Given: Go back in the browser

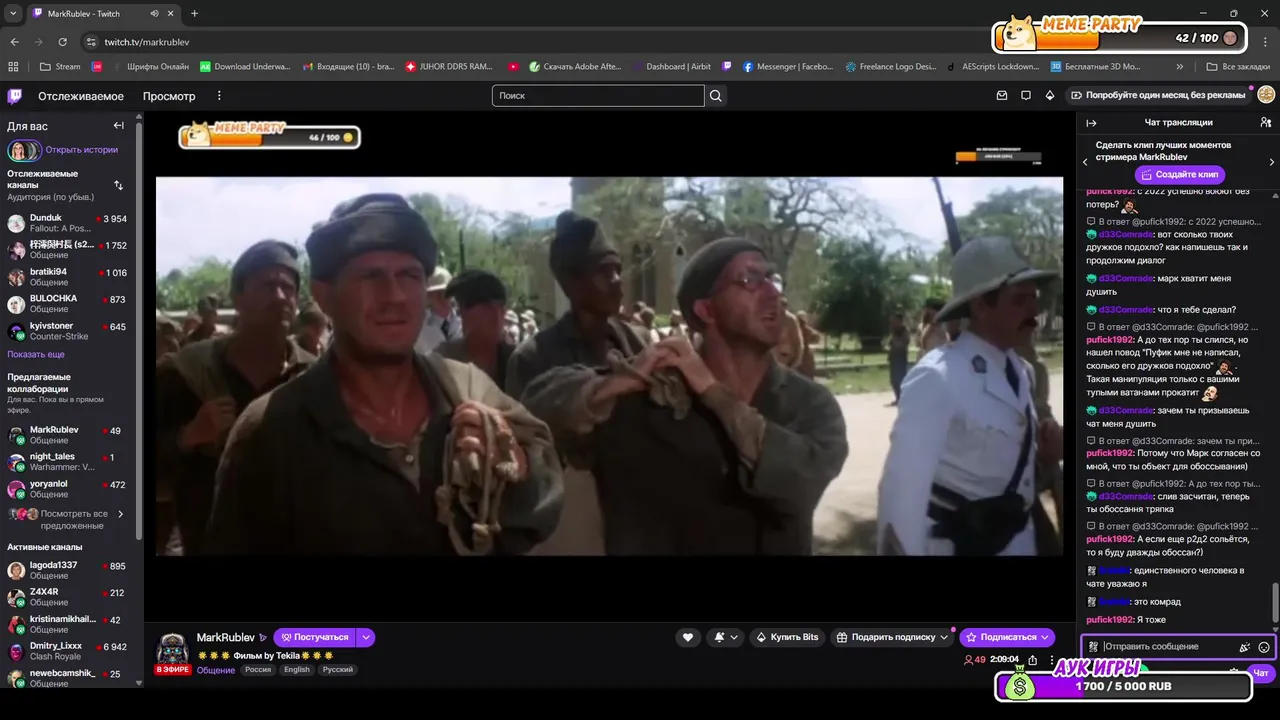Looking at the screenshot, I should [x=14, y=42].
